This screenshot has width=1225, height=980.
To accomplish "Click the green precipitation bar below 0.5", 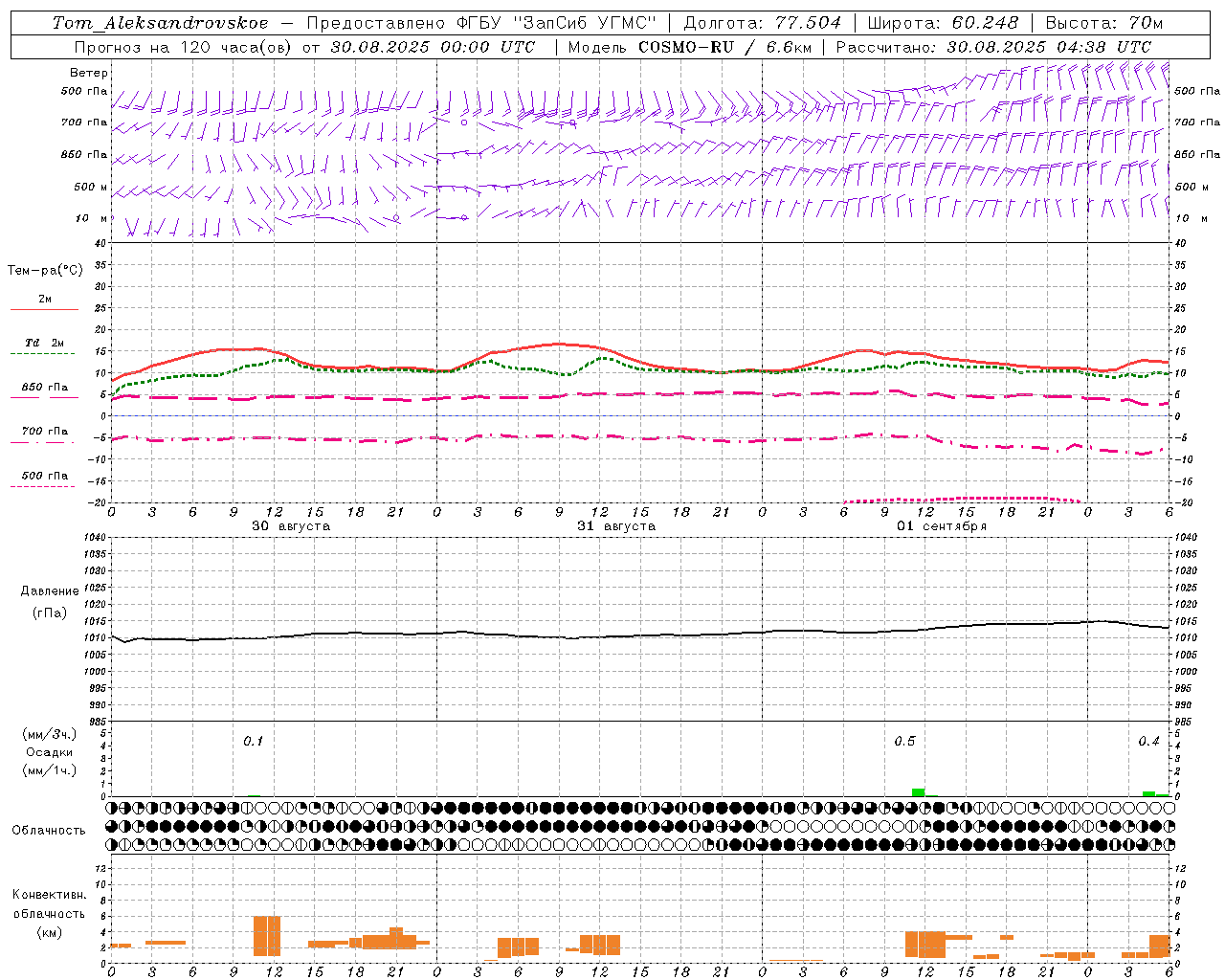I will (x=919, y=792).
